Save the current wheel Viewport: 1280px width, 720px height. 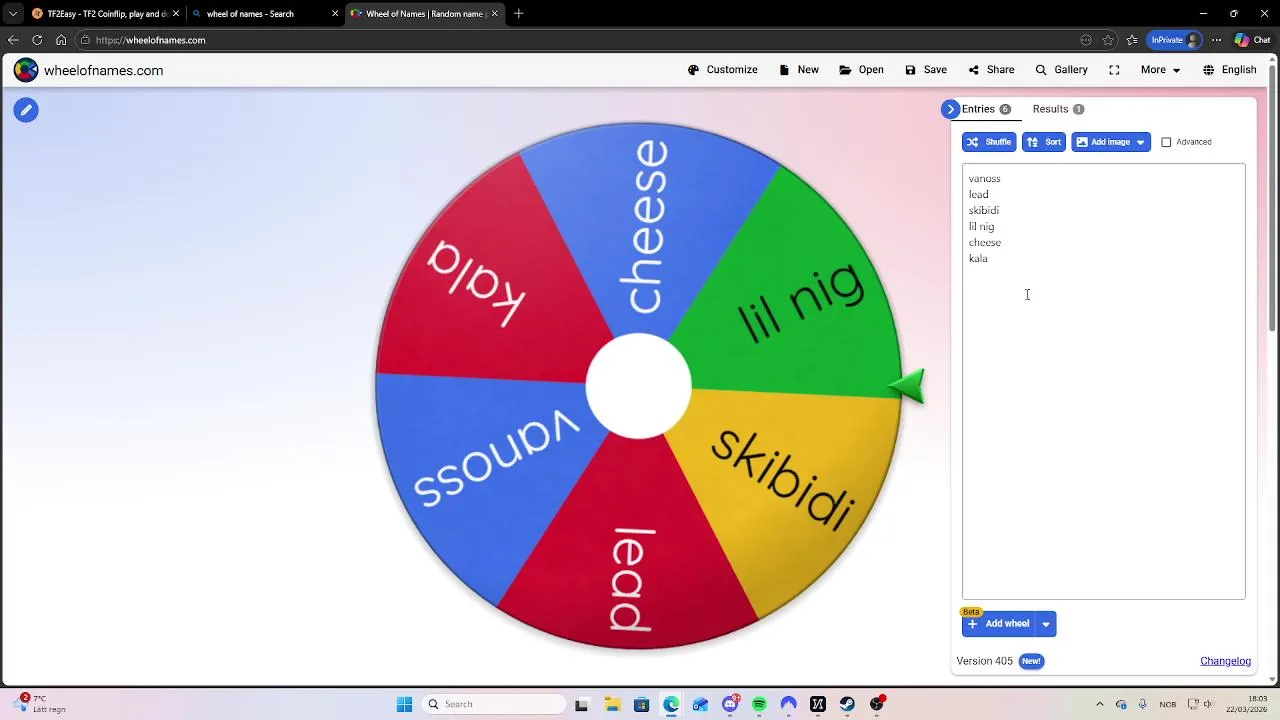pyautogui.click(x=925, y=70)
